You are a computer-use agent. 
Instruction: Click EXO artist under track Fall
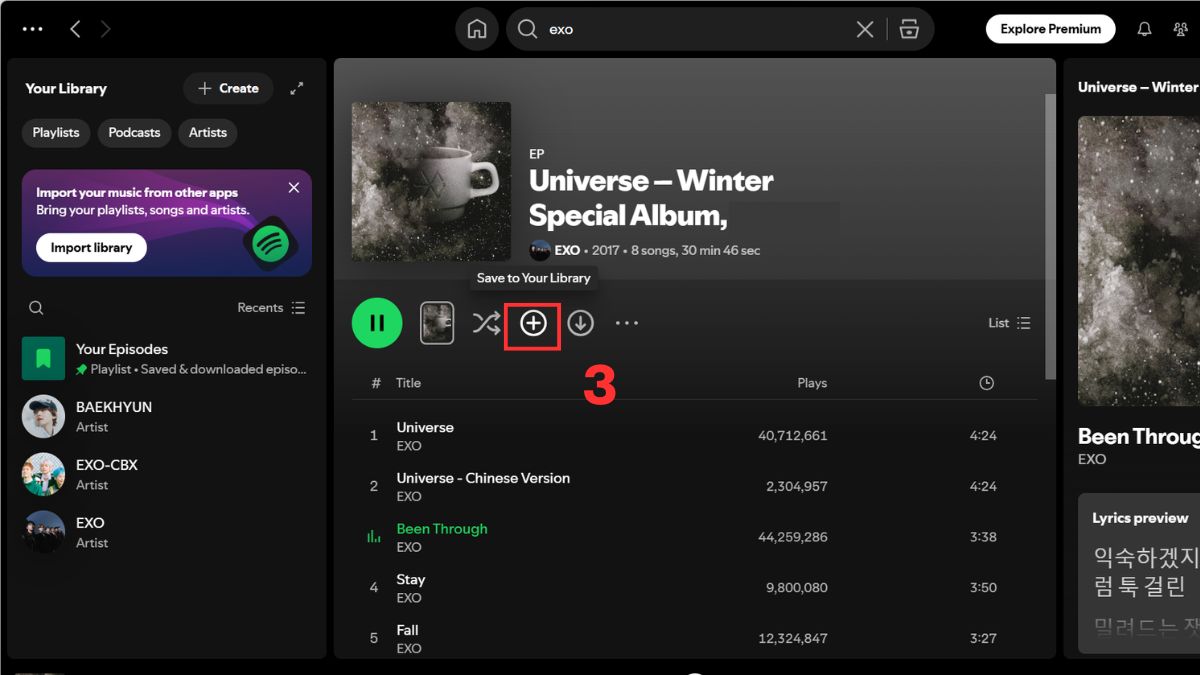click(409, 648)
